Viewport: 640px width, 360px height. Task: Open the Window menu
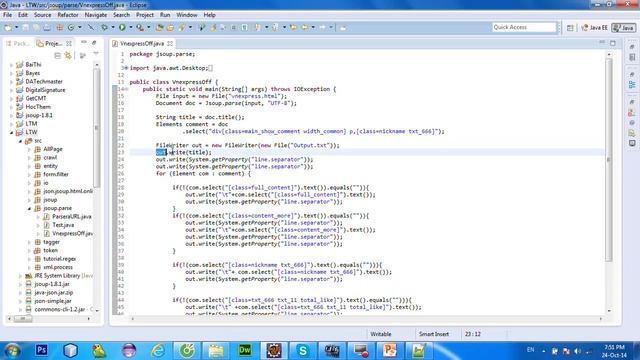point(187,15)
